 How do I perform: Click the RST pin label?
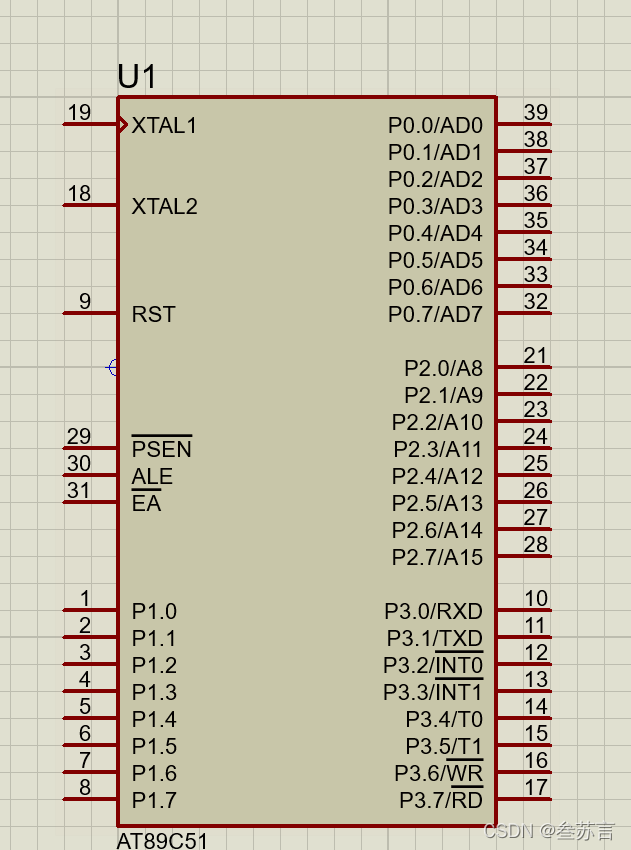(154, 314)
